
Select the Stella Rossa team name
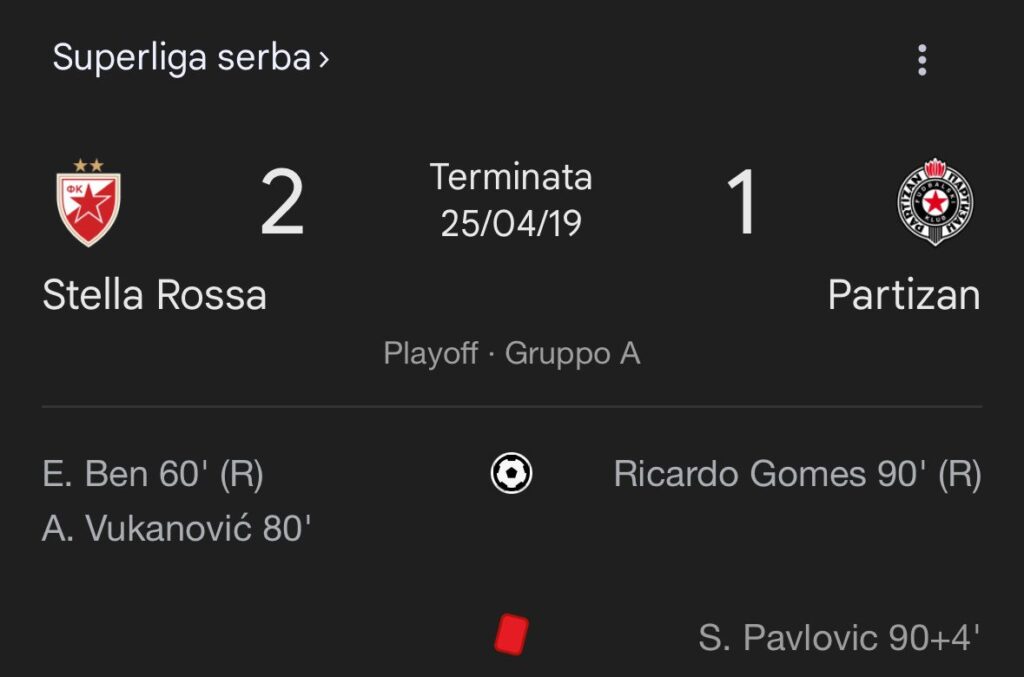click(x=154, y=296)
